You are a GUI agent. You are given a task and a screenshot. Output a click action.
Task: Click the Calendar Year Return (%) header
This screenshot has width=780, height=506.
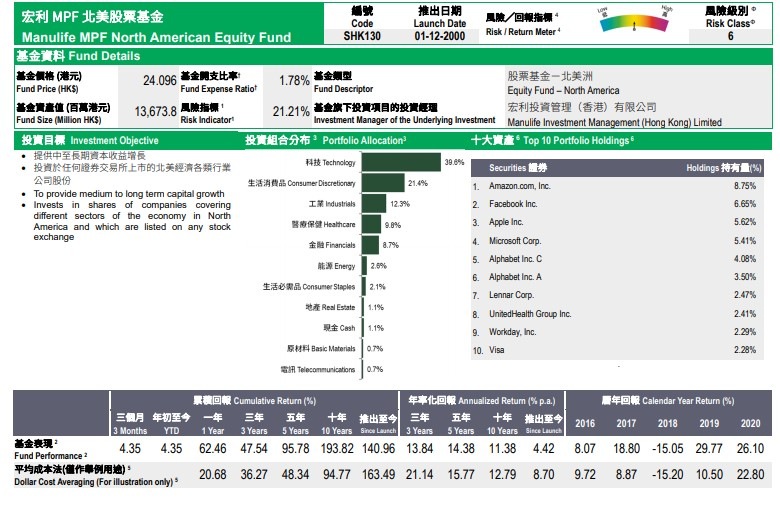tap(668, 401)
